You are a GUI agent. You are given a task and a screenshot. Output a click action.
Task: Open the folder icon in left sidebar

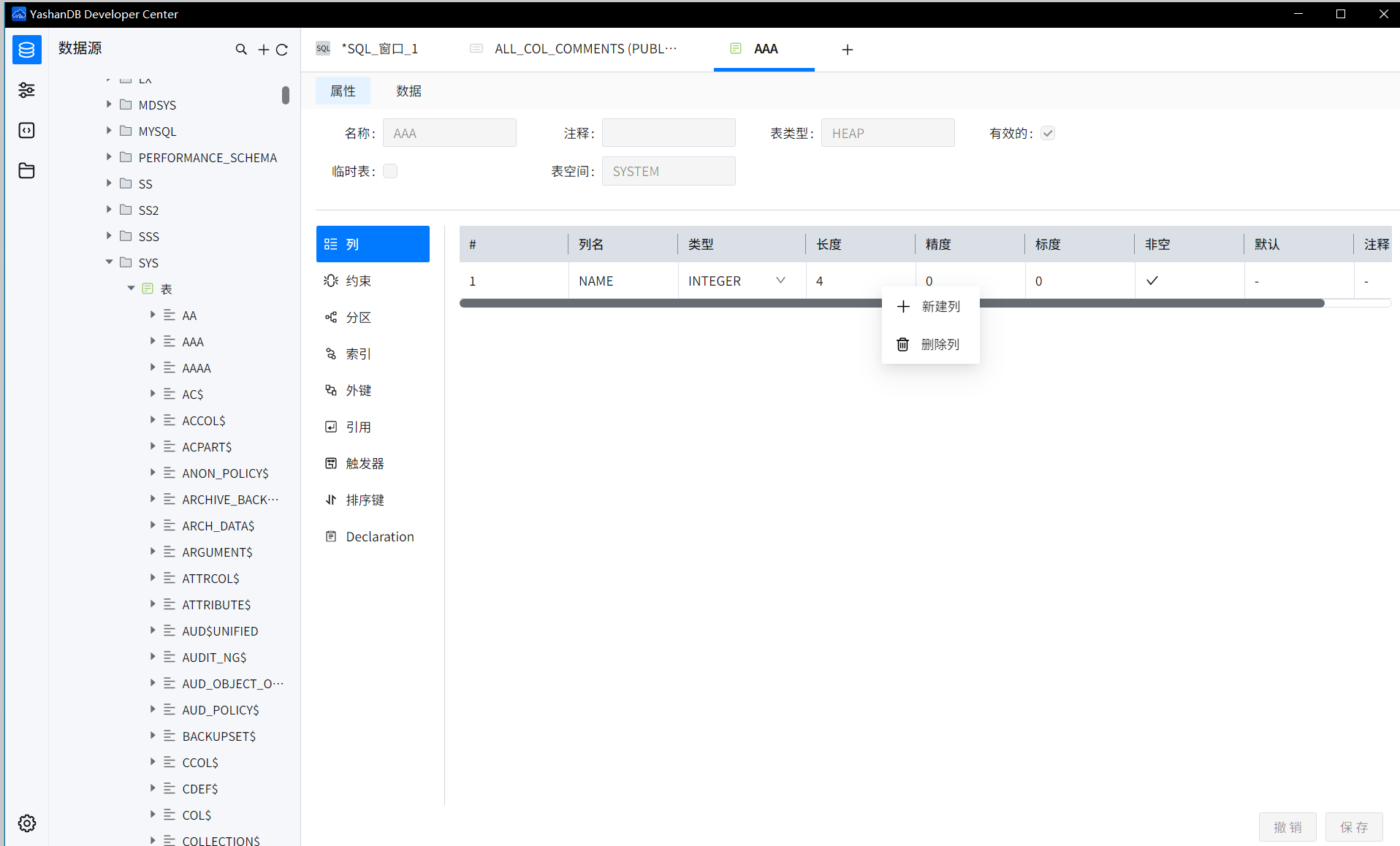click(x=27, y=170)
